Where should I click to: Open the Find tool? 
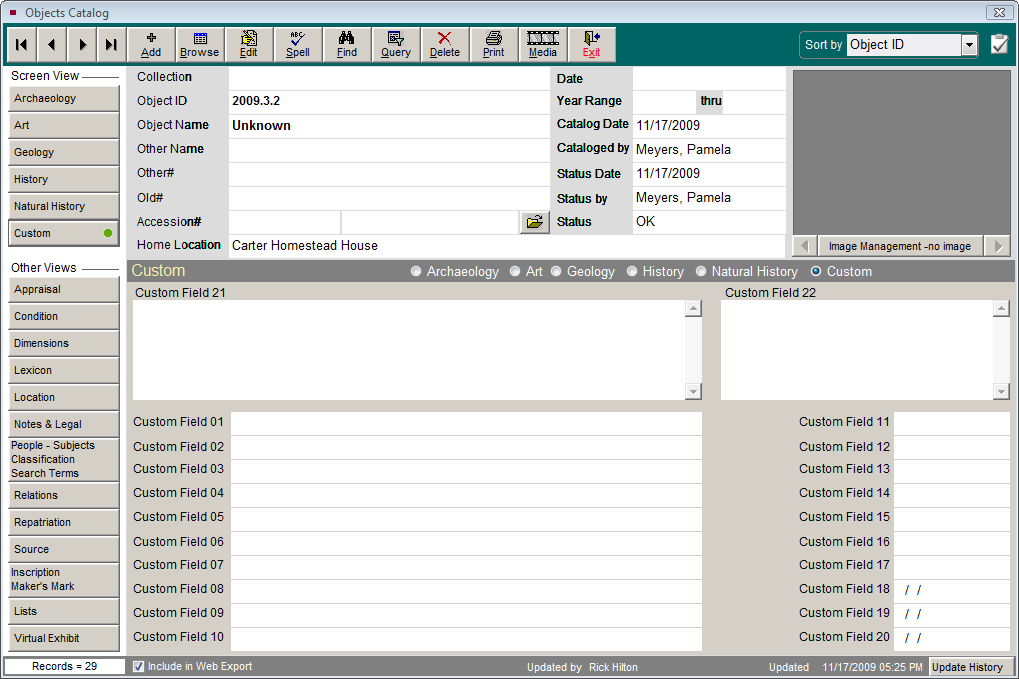pyautogui.click(x=346, y=44)
